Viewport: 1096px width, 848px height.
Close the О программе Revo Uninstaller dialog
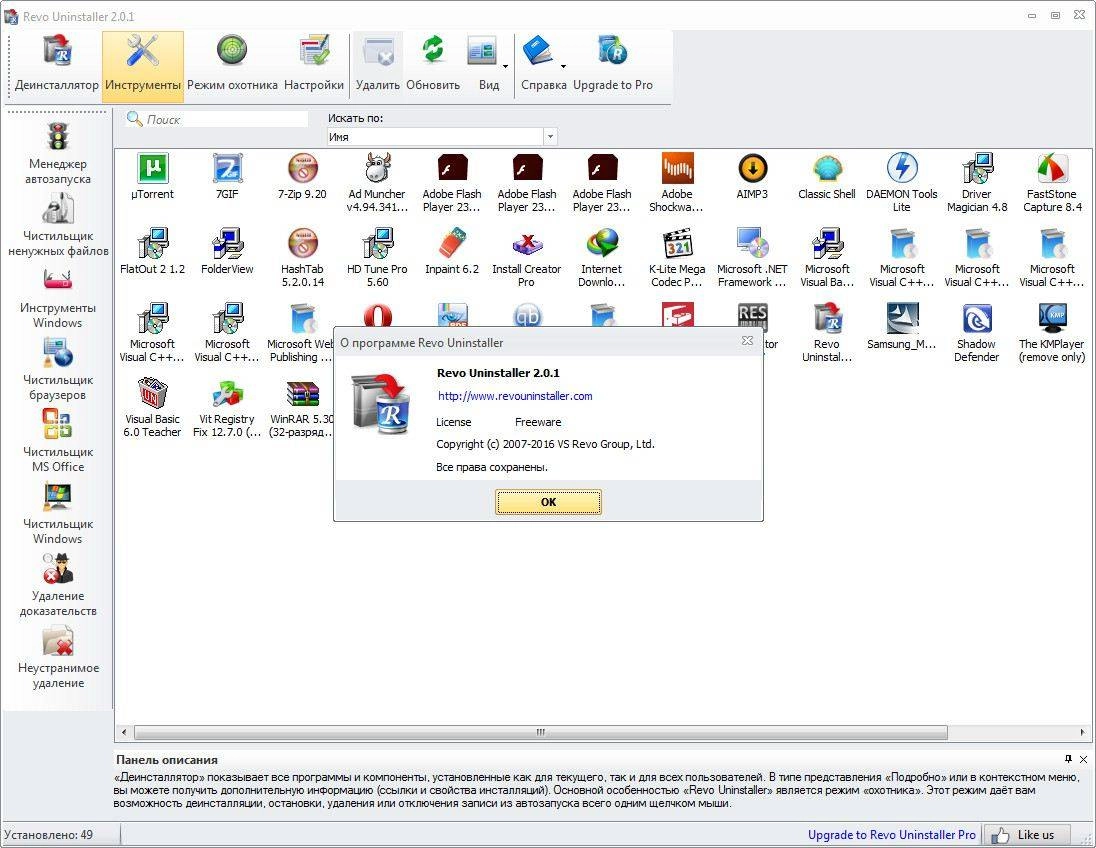[747, 340]
